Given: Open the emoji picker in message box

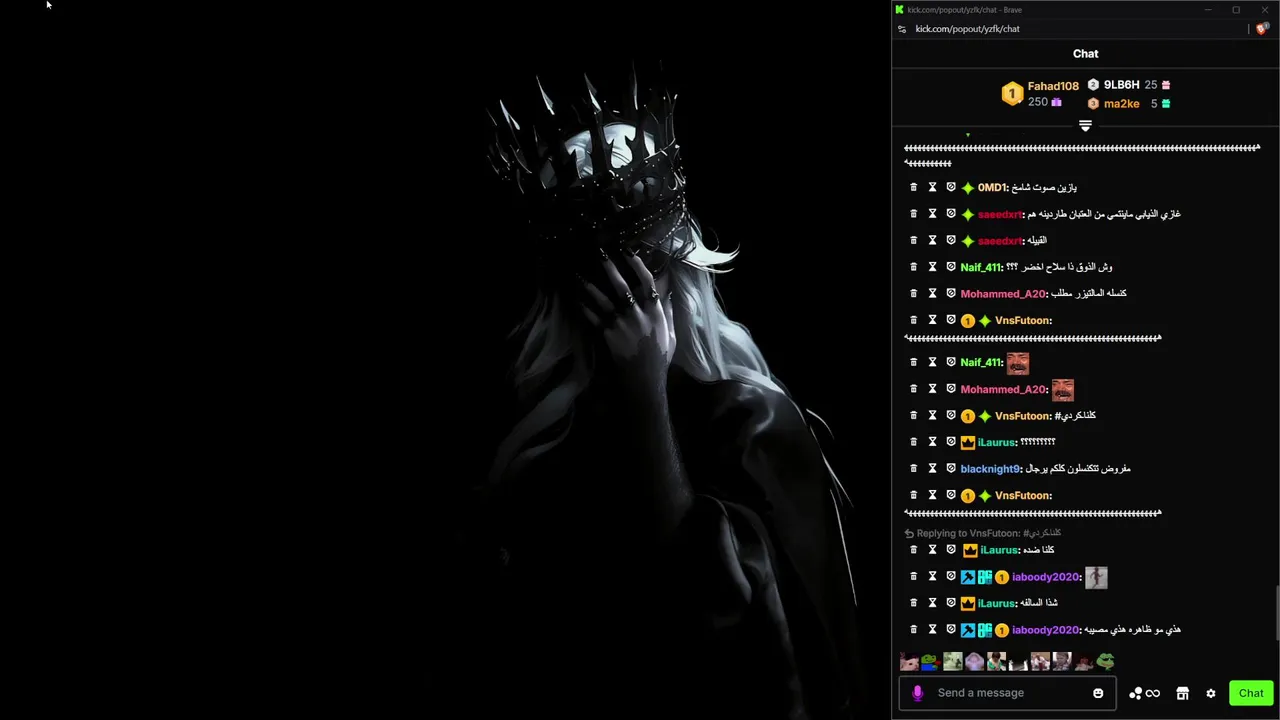Looking at the screenshot, I should click(x=1098, y=693).
